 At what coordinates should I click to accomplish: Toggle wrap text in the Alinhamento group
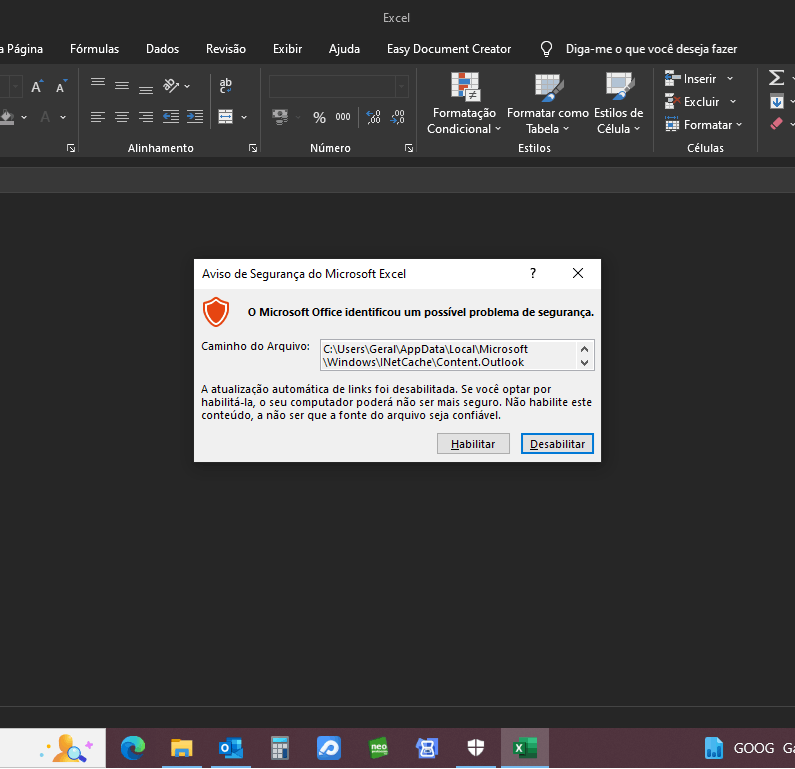point(226,85)
